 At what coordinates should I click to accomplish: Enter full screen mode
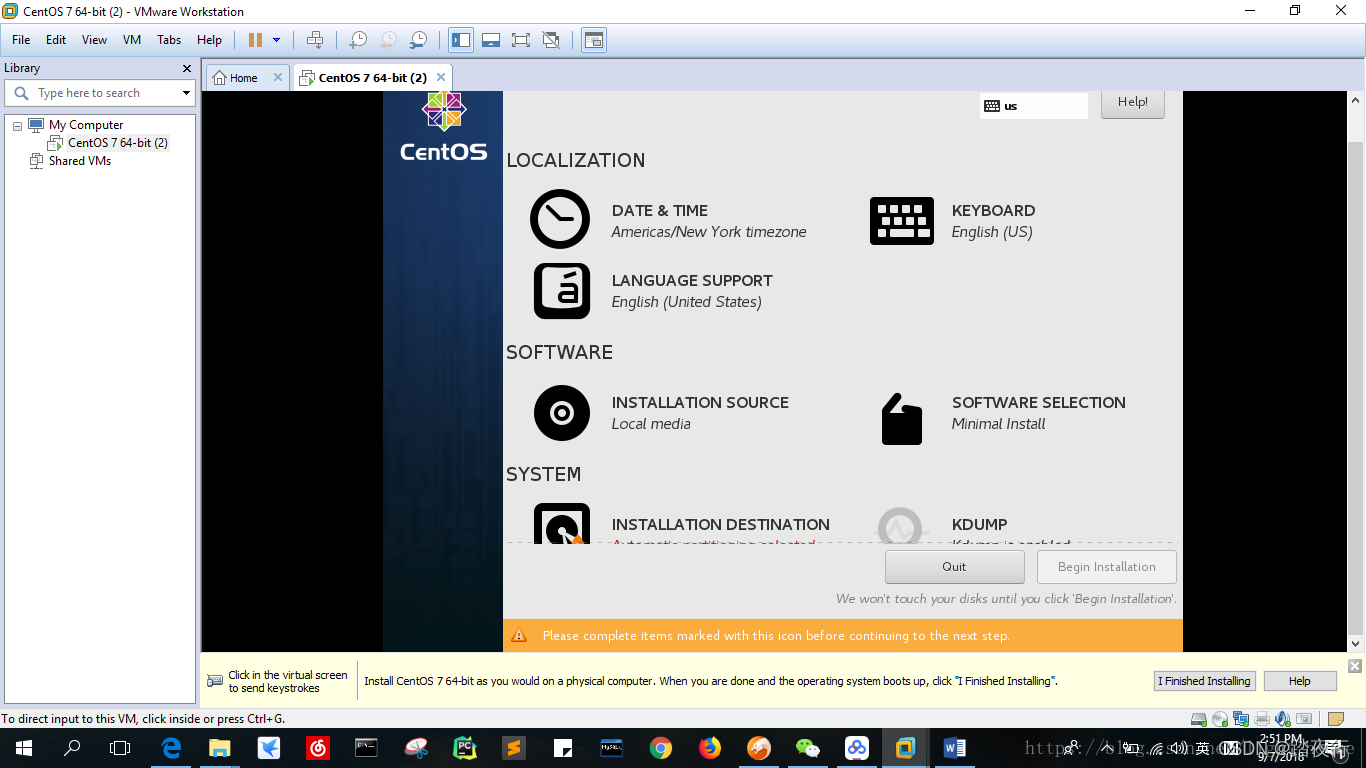(x=521, y=40)
